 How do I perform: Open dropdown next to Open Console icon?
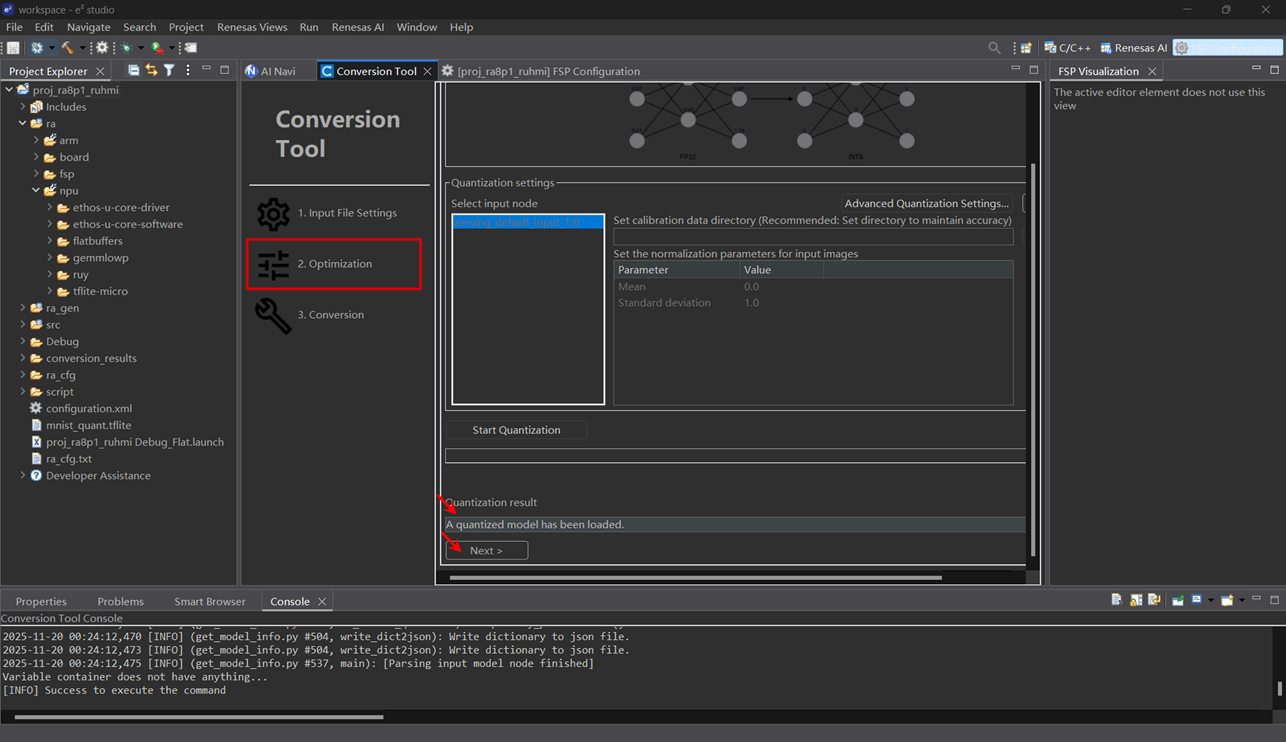(x=1242, y=600)
